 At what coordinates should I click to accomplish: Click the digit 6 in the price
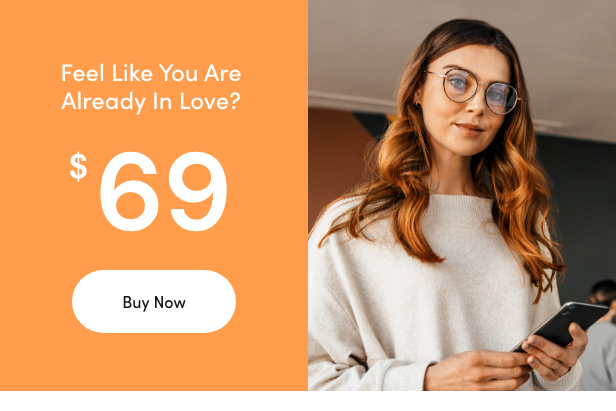(129, 192)
